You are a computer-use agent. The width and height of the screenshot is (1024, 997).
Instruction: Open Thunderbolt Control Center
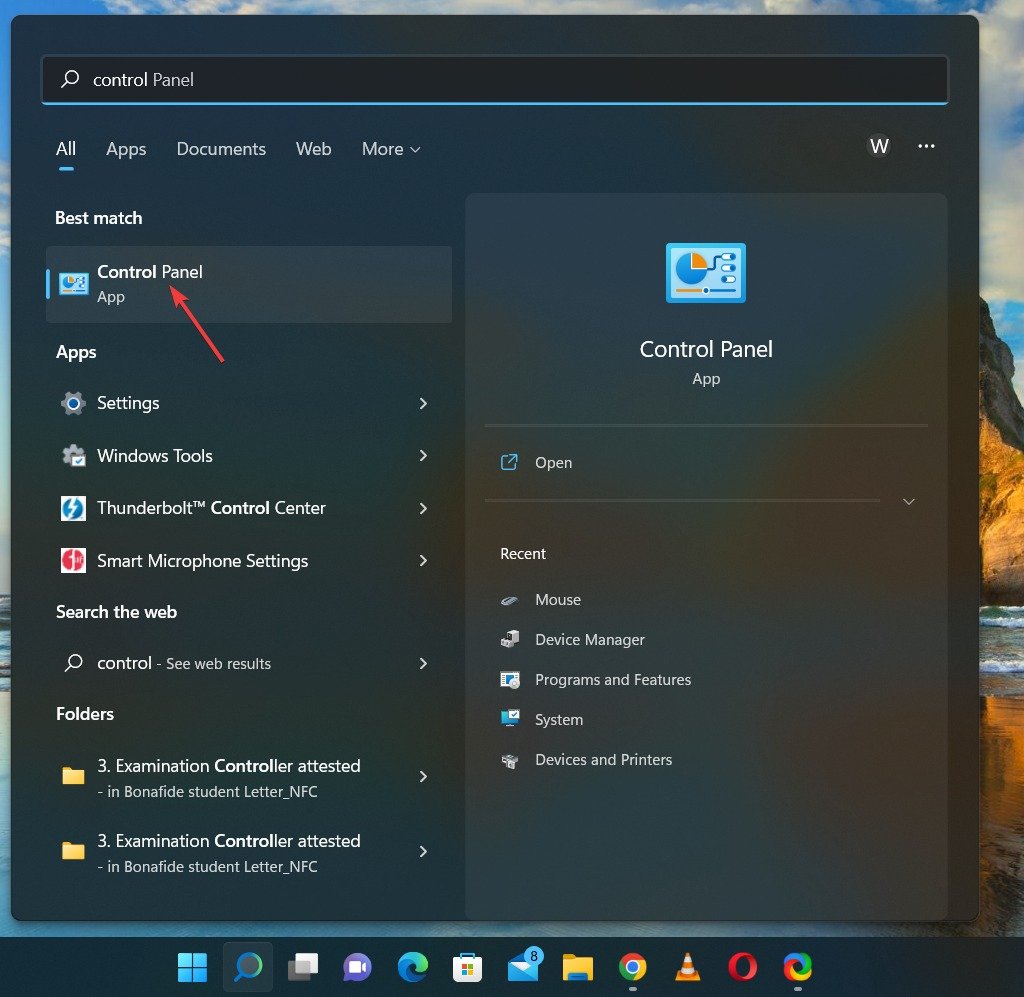pos(211,508)
